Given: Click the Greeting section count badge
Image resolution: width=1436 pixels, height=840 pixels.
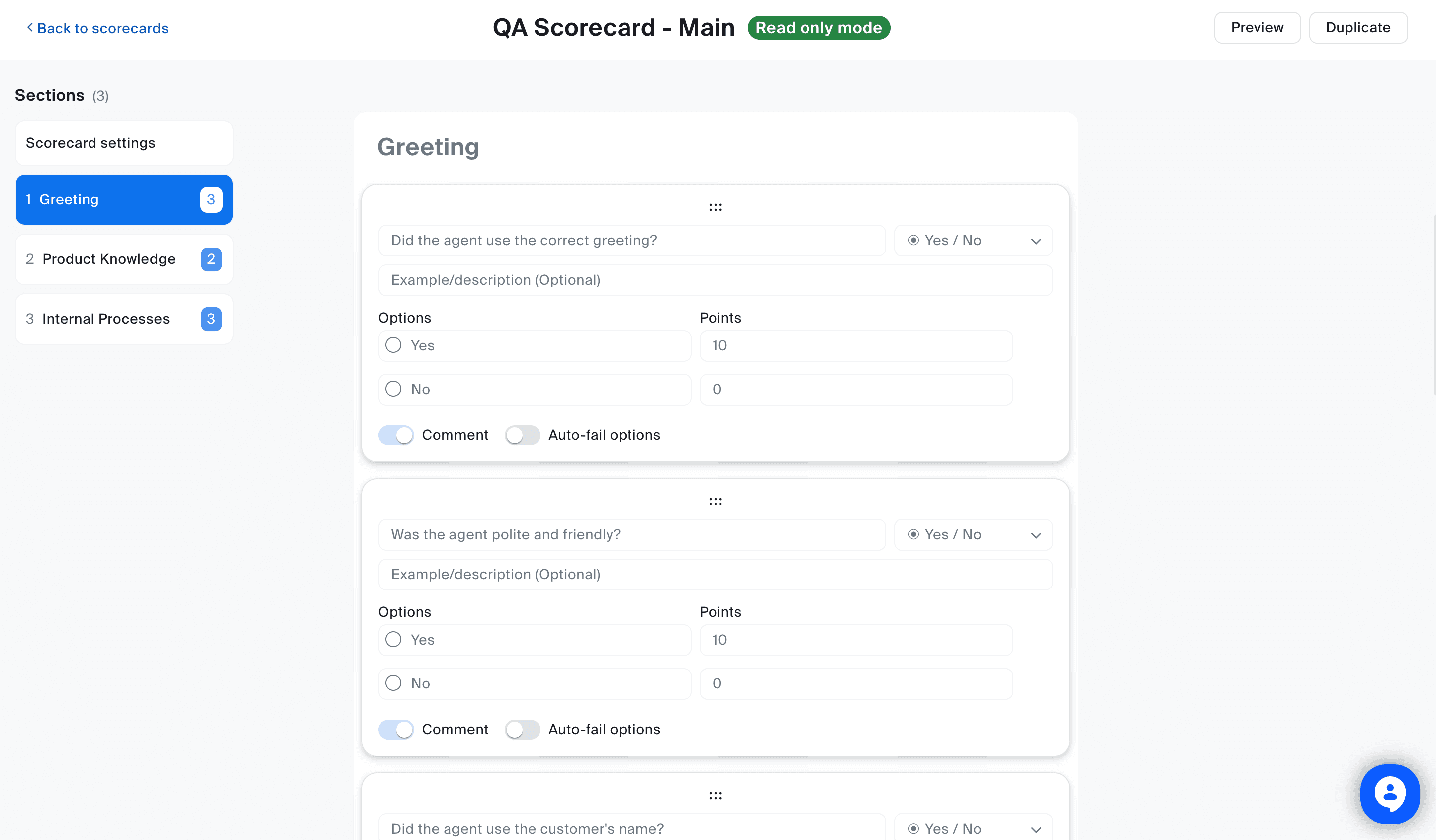Looking at the screenshot, I should [x=211, y=199].
